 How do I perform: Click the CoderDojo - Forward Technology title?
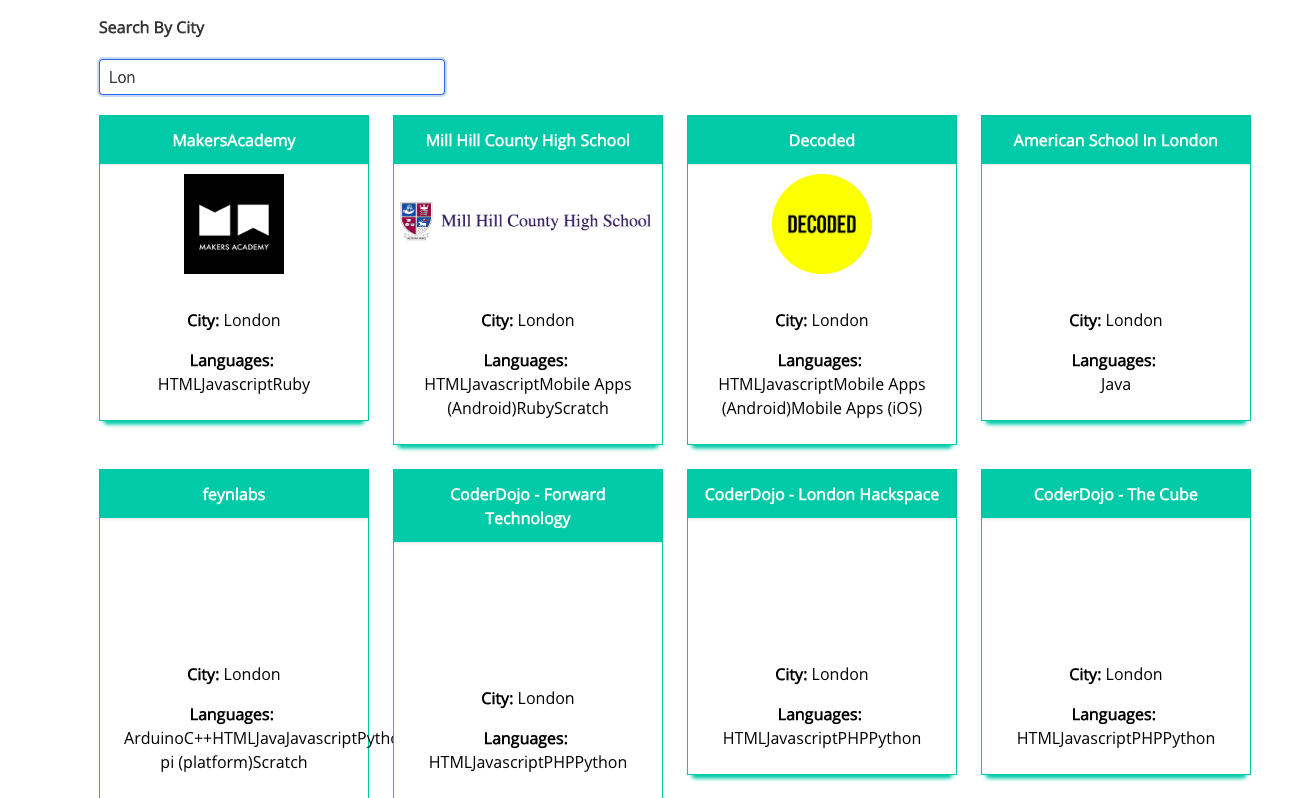pos(528,506)
